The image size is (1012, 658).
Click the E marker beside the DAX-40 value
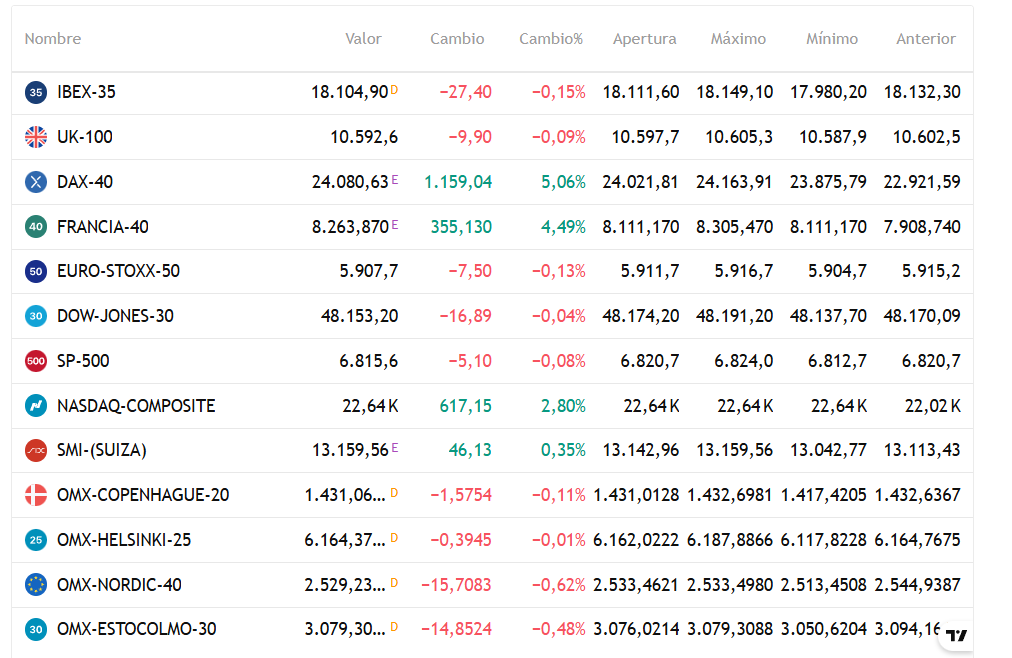tap(395, 180)
